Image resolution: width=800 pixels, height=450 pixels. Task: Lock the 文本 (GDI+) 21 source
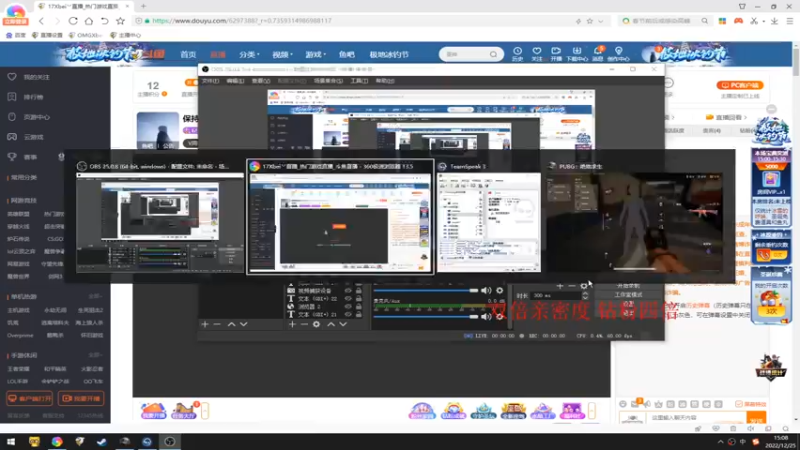point(359,315)
